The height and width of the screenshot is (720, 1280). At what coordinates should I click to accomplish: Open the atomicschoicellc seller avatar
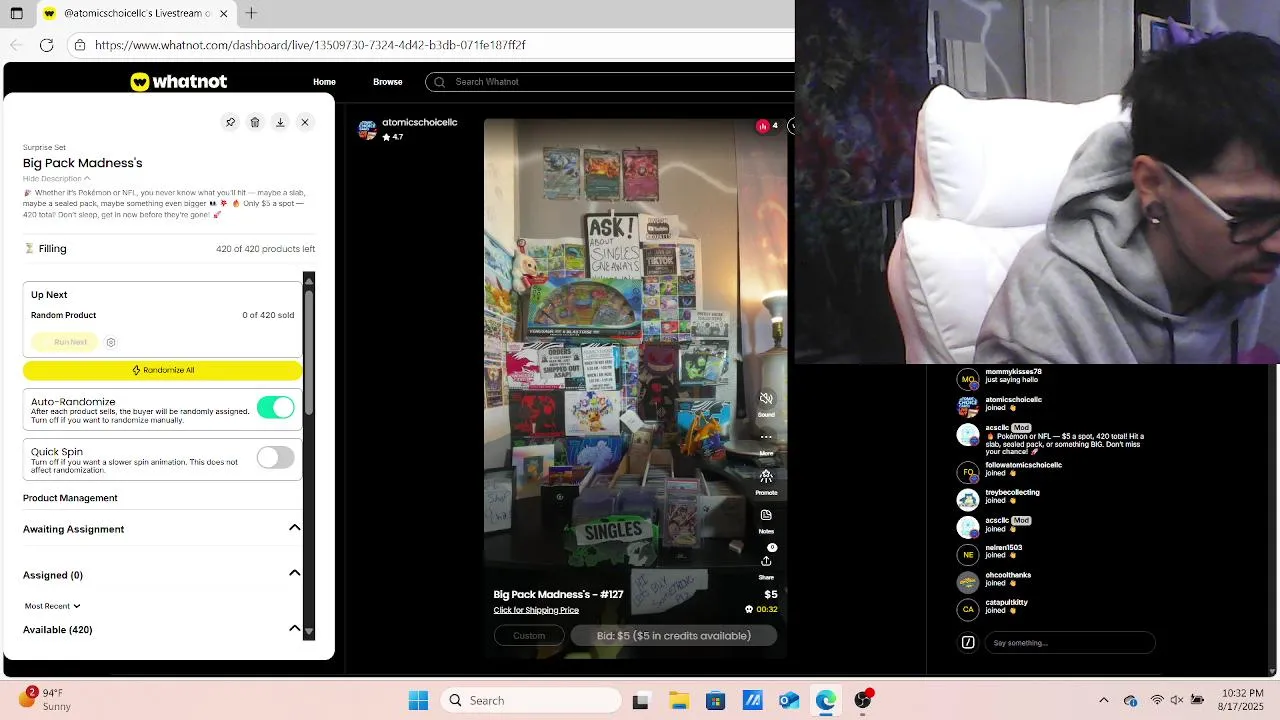367,130
